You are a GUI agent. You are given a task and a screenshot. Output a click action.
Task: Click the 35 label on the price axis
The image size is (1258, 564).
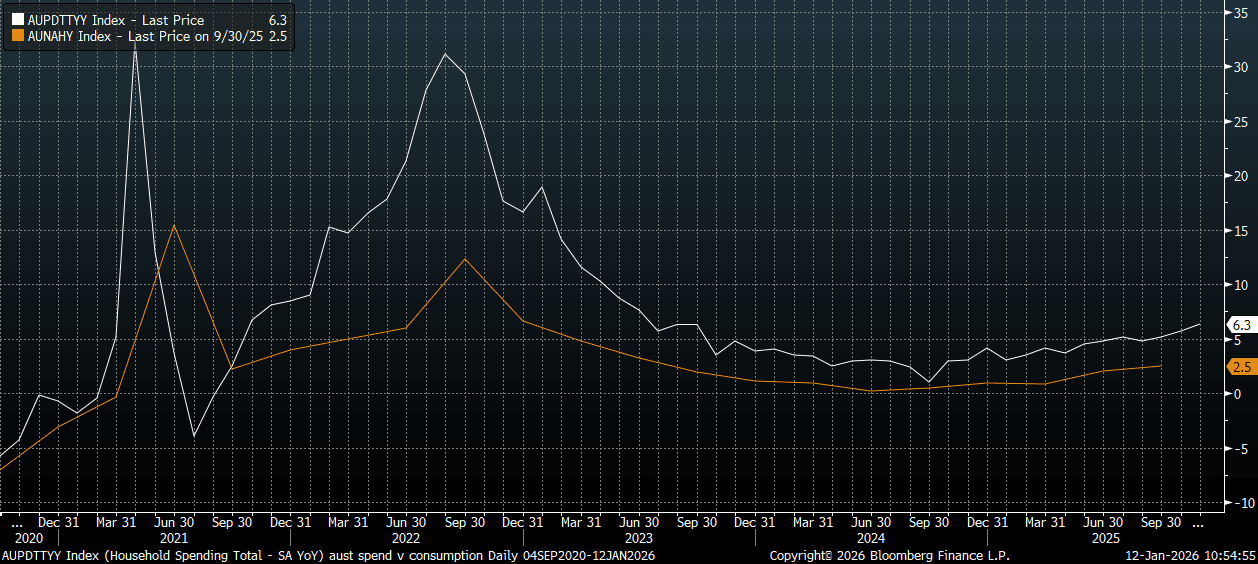(1239, 13)
